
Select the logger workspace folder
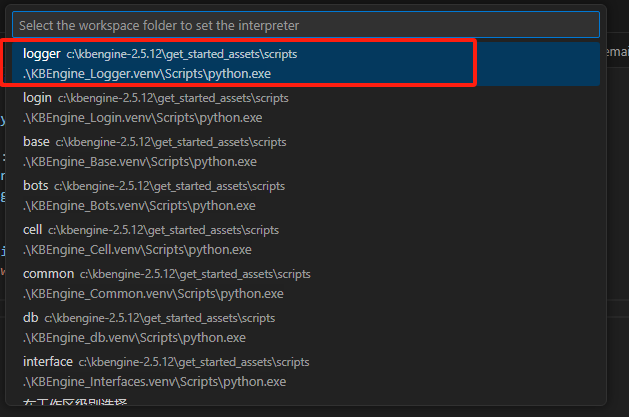coord(306,64)
